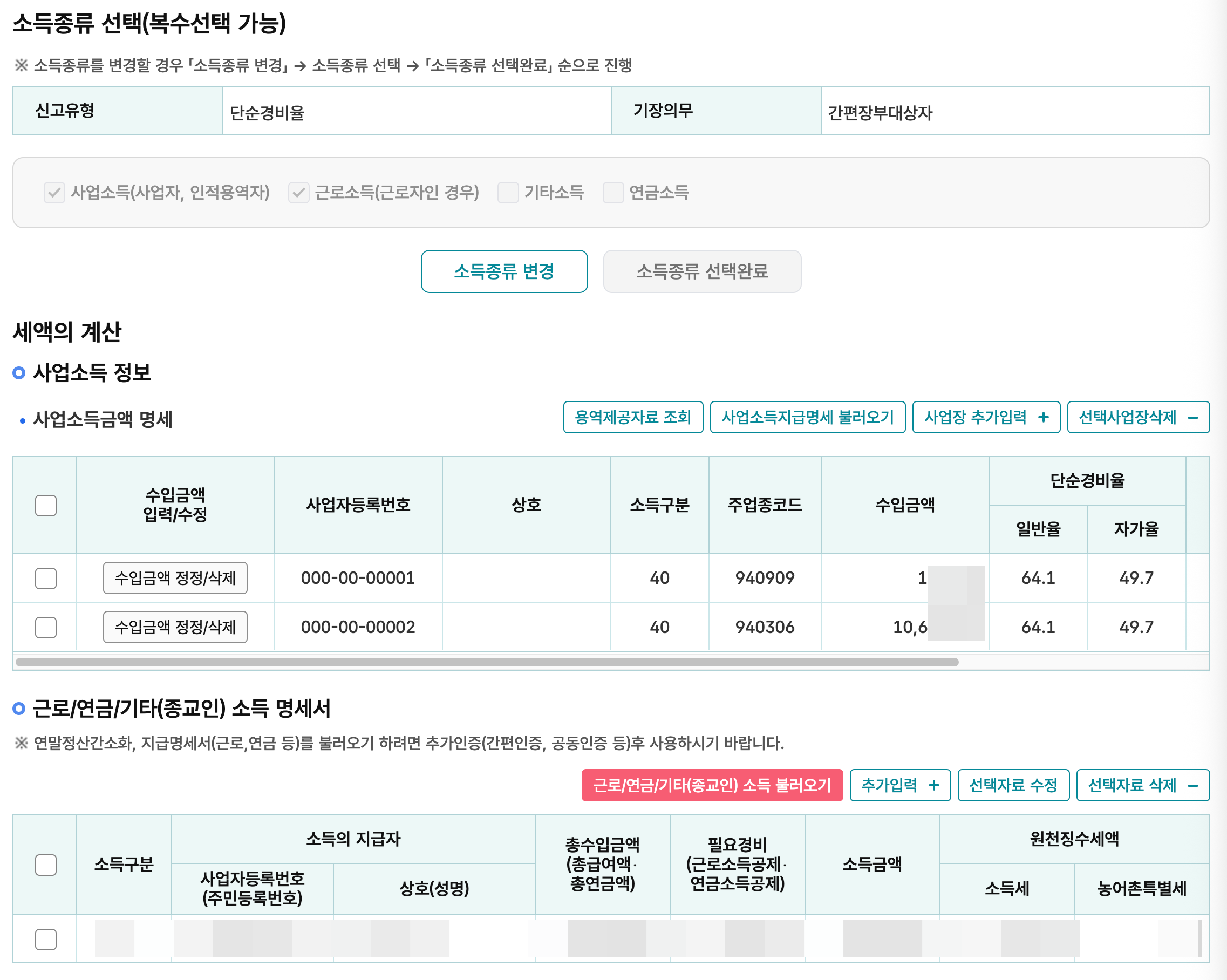This screenshot has height=980, width=1227.
Task: Click the minus icon on 선택사업장삭제
Action: click(1193, 417)
